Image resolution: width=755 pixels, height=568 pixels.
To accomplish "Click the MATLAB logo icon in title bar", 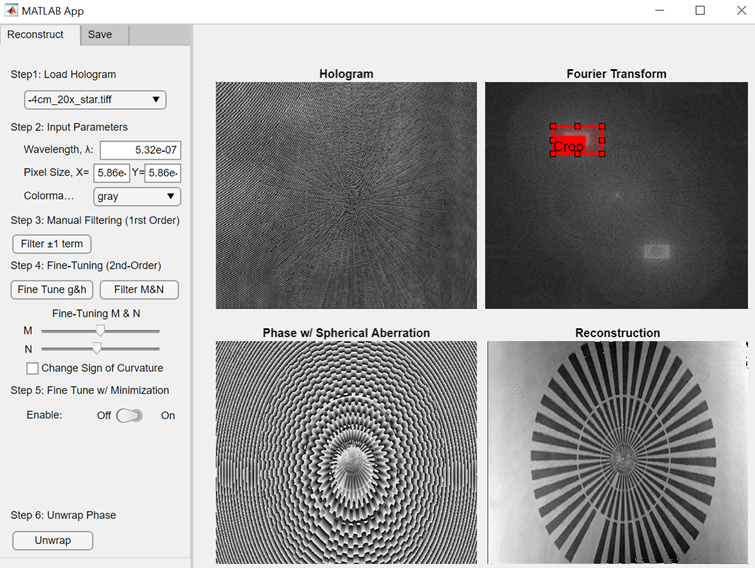I will [x=12, y=11].
